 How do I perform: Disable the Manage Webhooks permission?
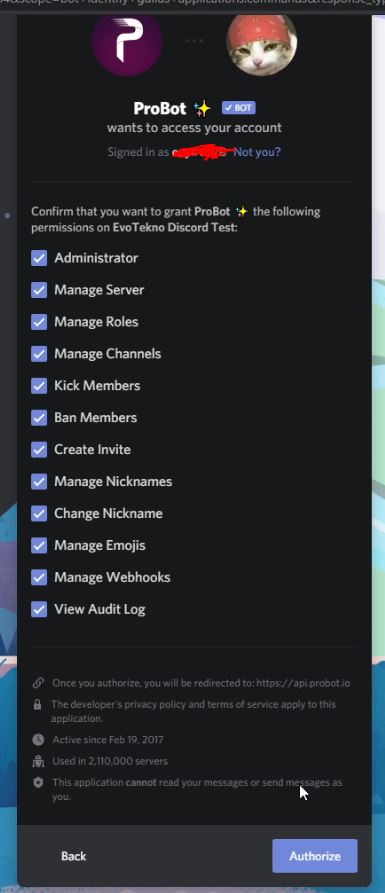point(39,577)
